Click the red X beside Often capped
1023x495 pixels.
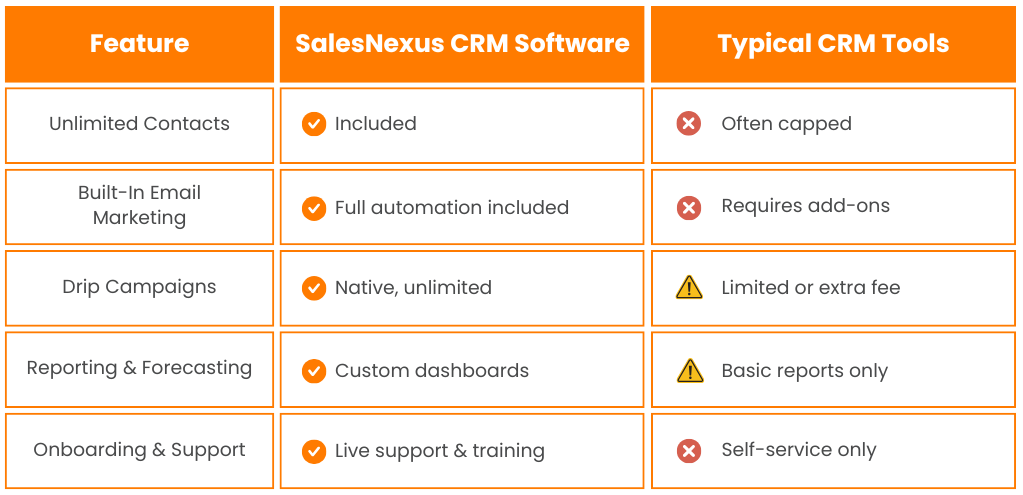688,124
